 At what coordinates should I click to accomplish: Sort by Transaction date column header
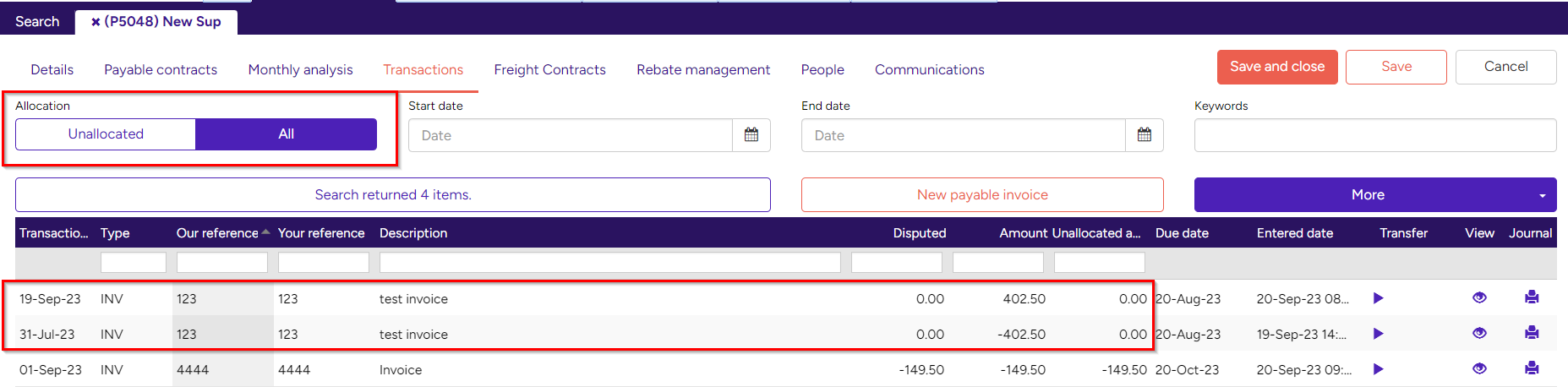click(54, 233)
